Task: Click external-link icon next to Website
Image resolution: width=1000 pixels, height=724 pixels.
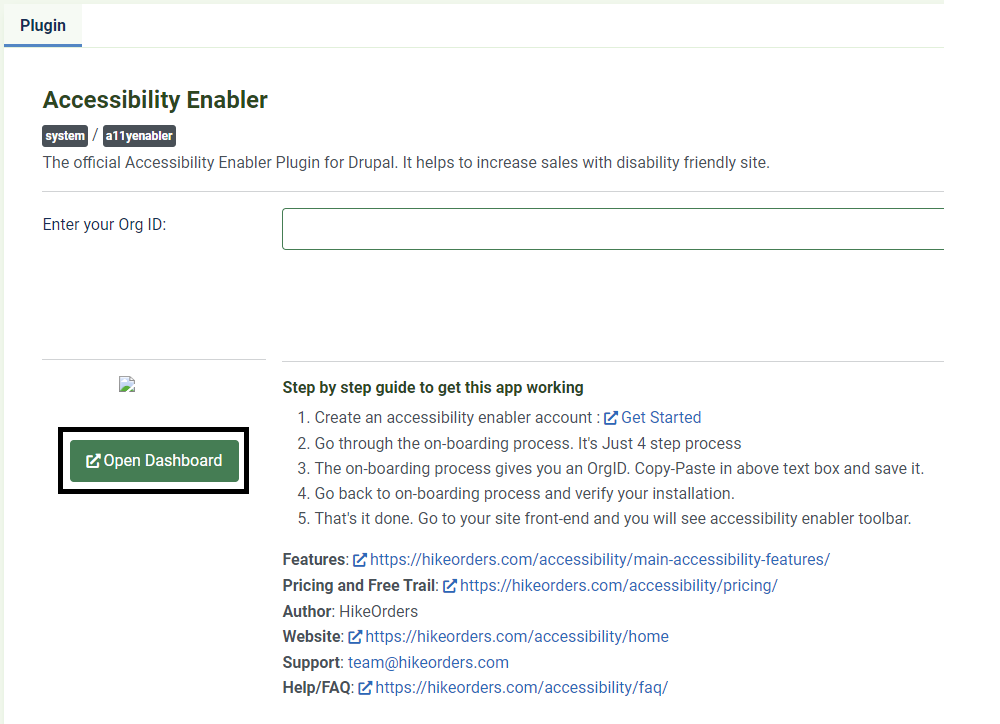Action: pyautogui.click(x=355, y=637)
